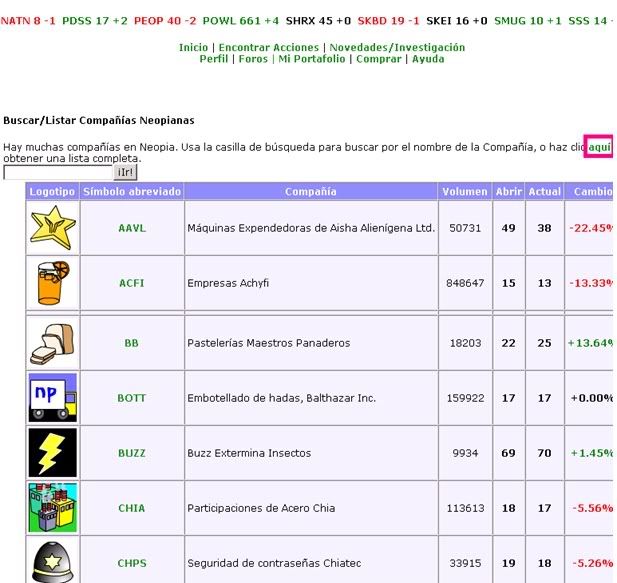Click the BUZZ lightning bolt logo
617x583 pixels.
click(53, 453)
